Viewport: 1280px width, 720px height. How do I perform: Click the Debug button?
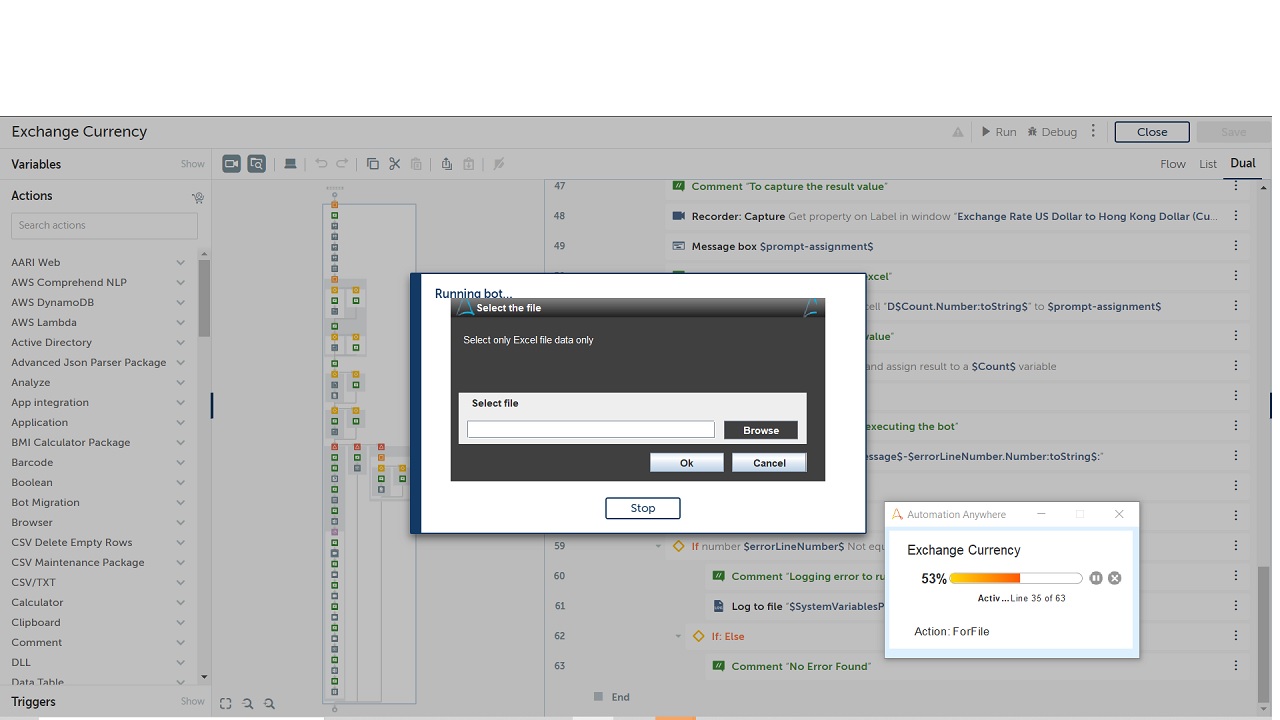(x=1052, y=132)
